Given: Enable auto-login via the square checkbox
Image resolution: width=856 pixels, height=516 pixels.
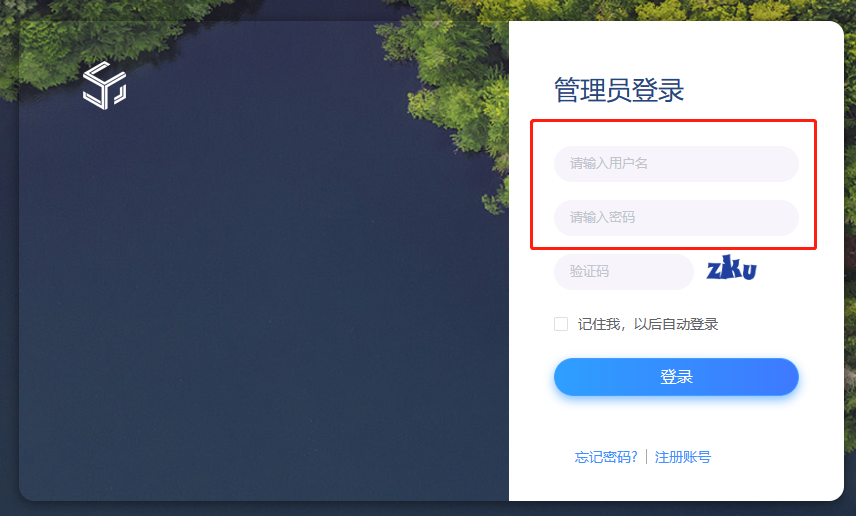Looking at the screenshot, I should coord(561,324).
